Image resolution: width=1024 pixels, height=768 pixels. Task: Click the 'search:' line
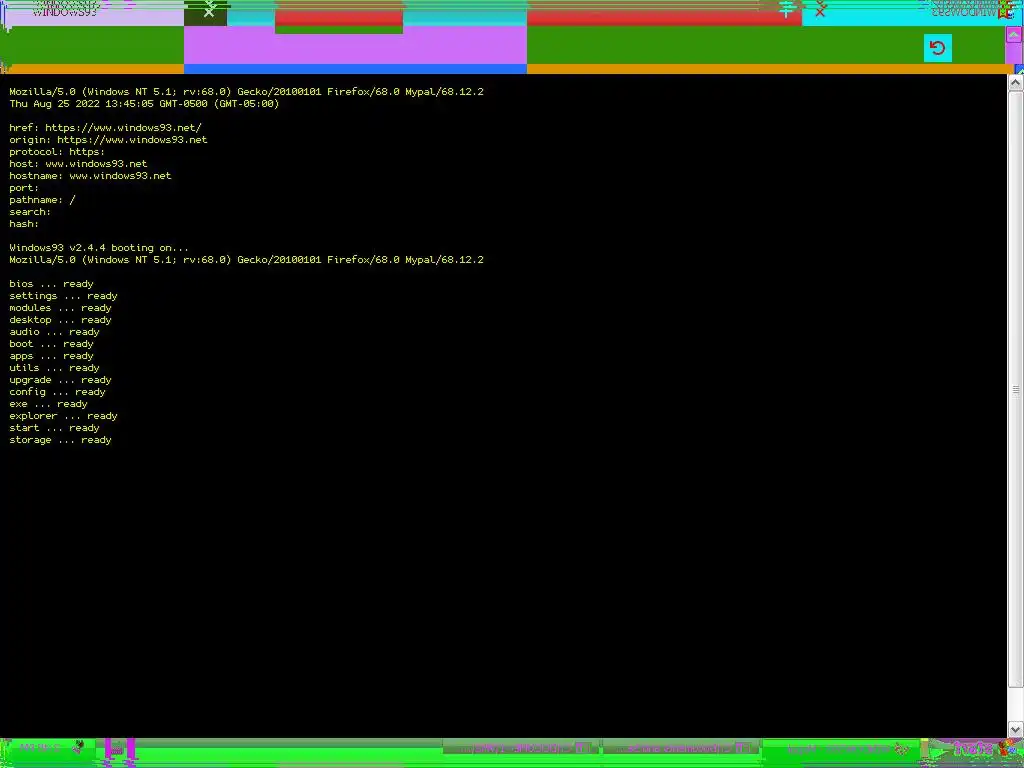click(29, 212)
